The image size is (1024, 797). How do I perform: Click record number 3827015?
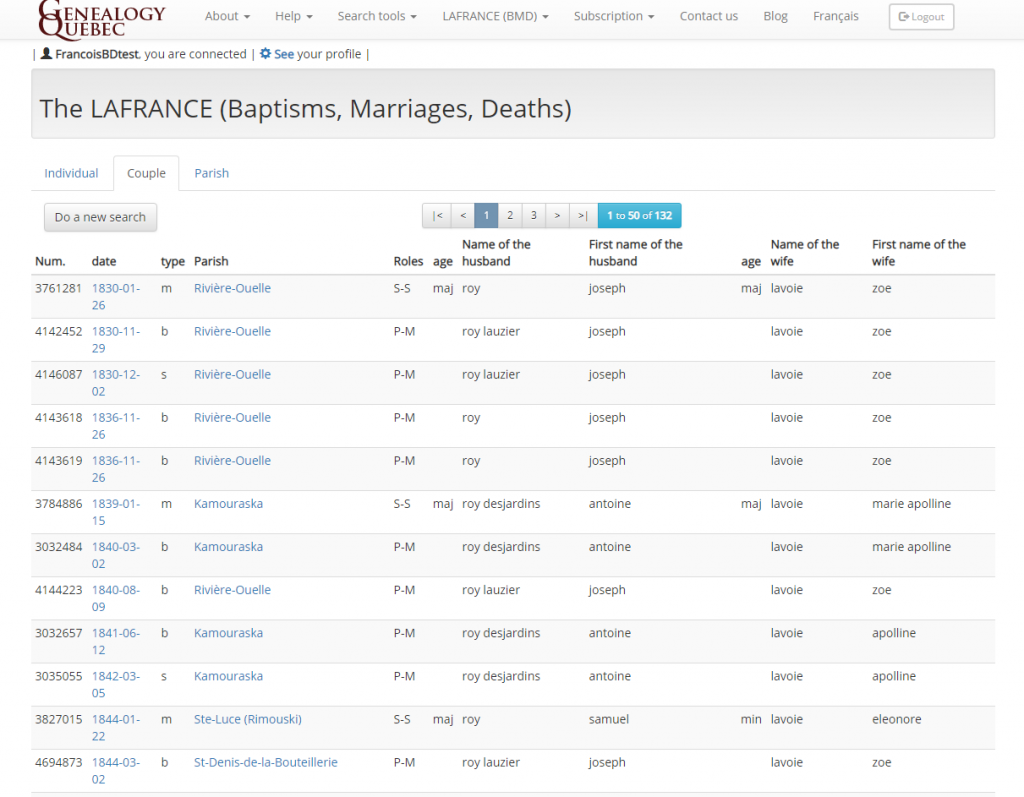(x=59, y=719)
